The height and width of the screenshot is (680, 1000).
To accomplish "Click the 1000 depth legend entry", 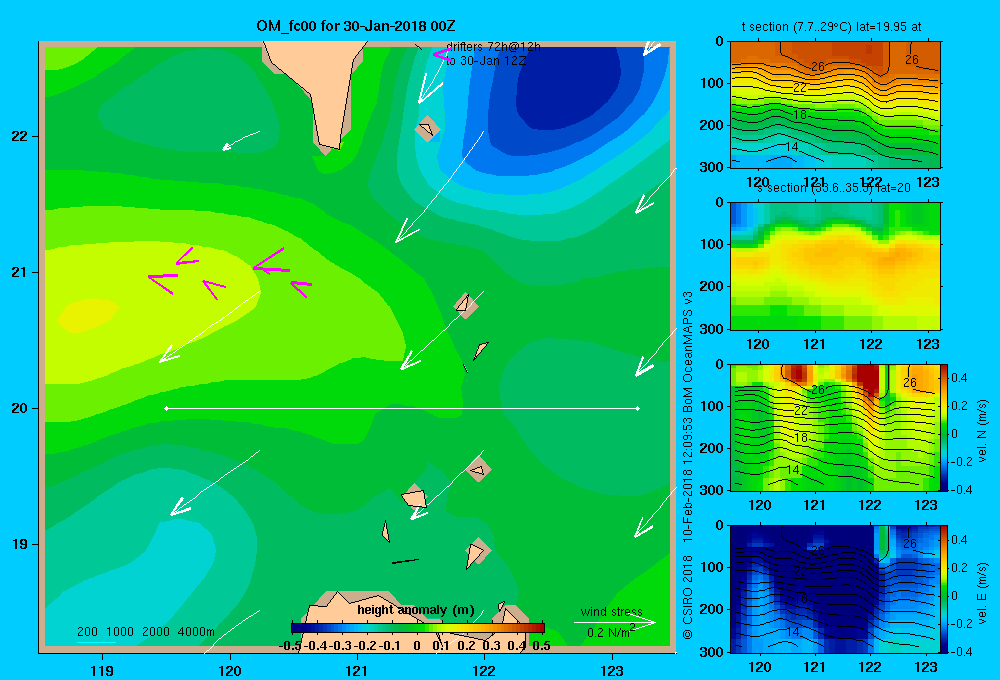I will point(120,632).
